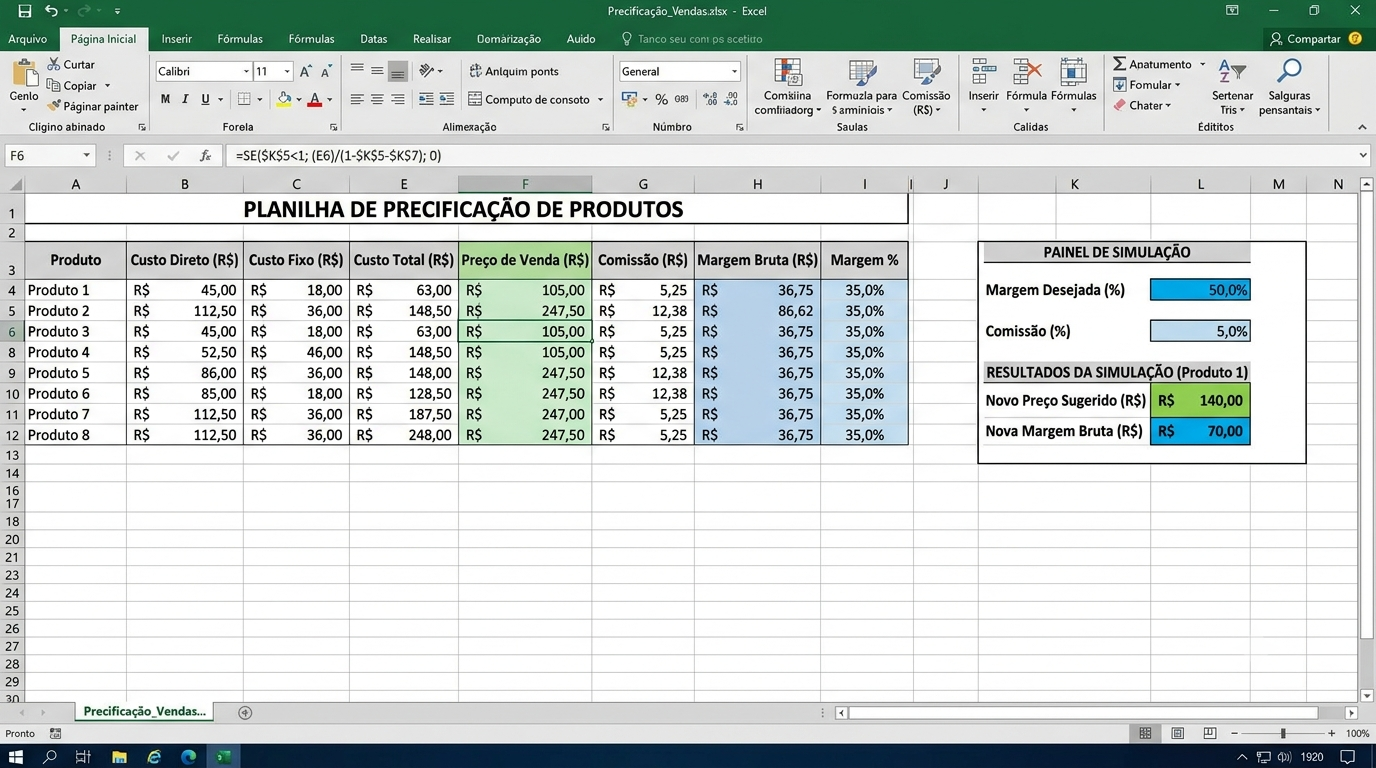The image size is (1376, 768).
Task: Toggle right horizontal alignment
Action: [x=398, y=99]
